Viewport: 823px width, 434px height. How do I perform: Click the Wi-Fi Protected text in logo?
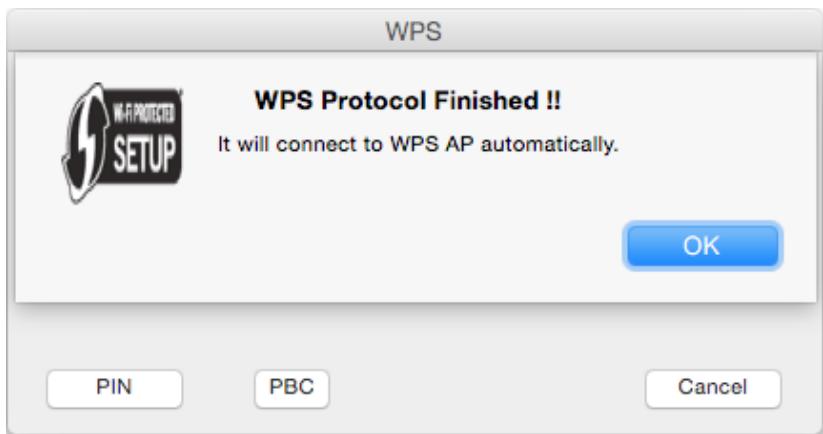144,112
